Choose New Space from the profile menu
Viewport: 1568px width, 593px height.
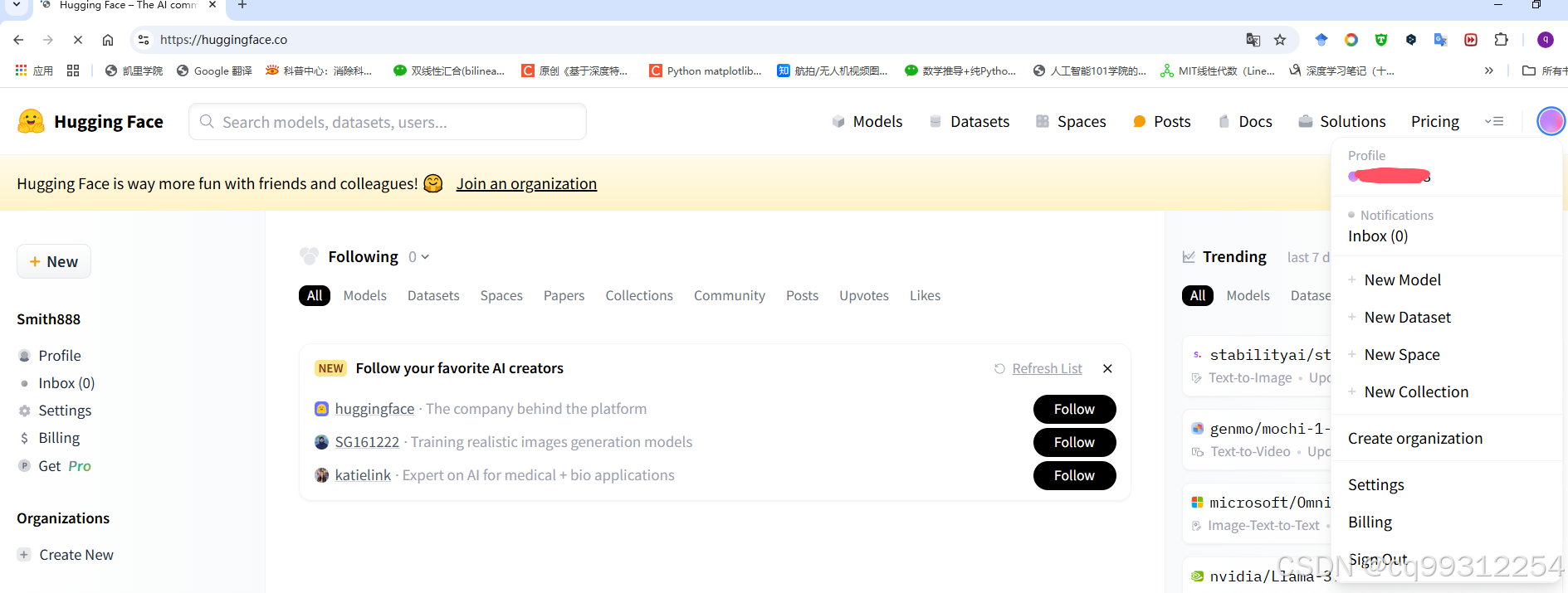[x=1402, y=355]
